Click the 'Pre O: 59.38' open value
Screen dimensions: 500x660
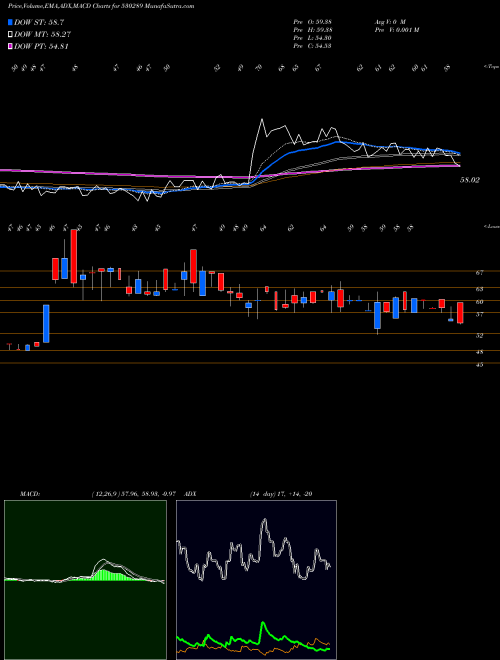click(313, 21)
